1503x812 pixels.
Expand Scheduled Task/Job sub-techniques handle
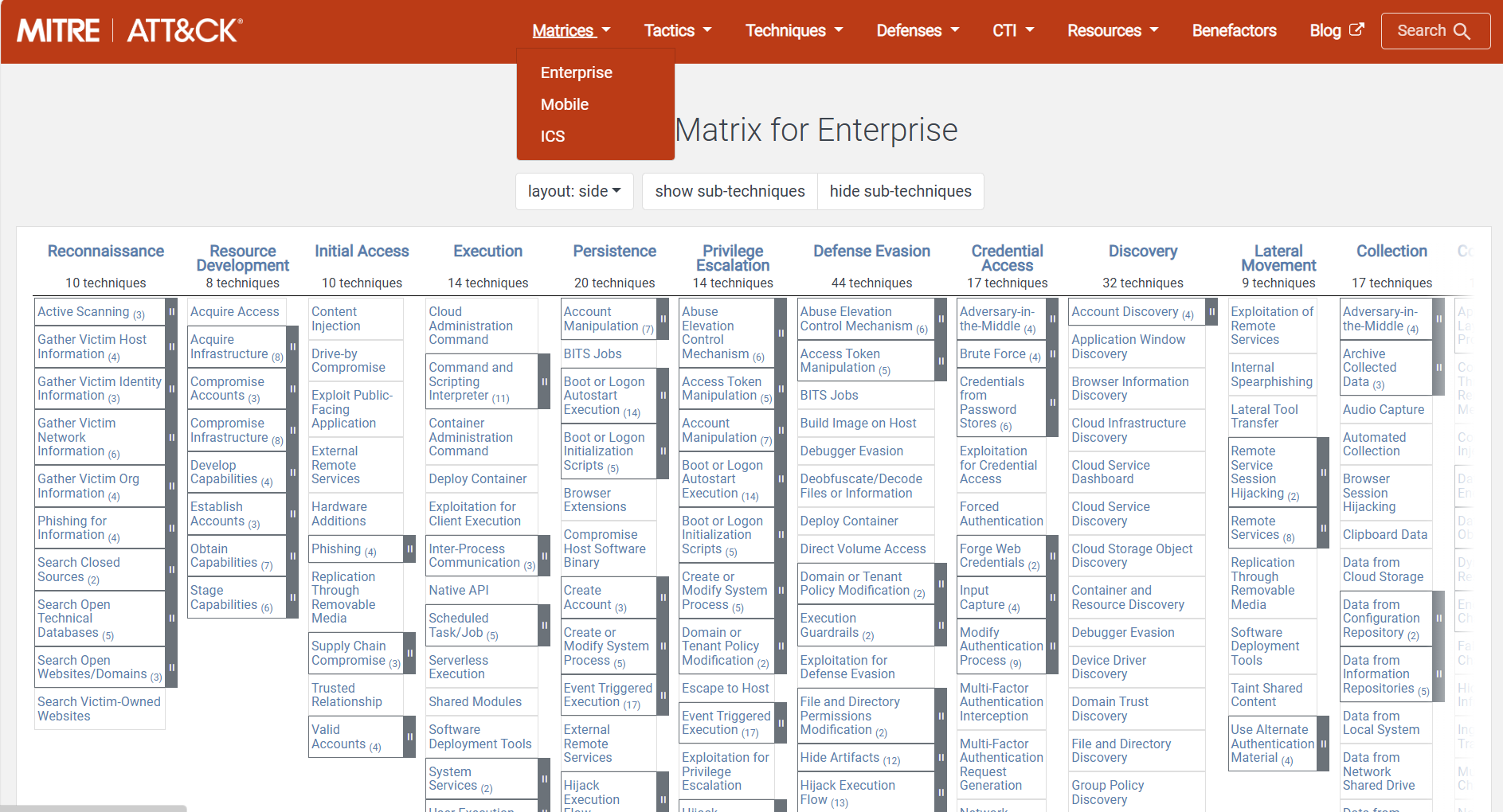(x=544, y=626)
